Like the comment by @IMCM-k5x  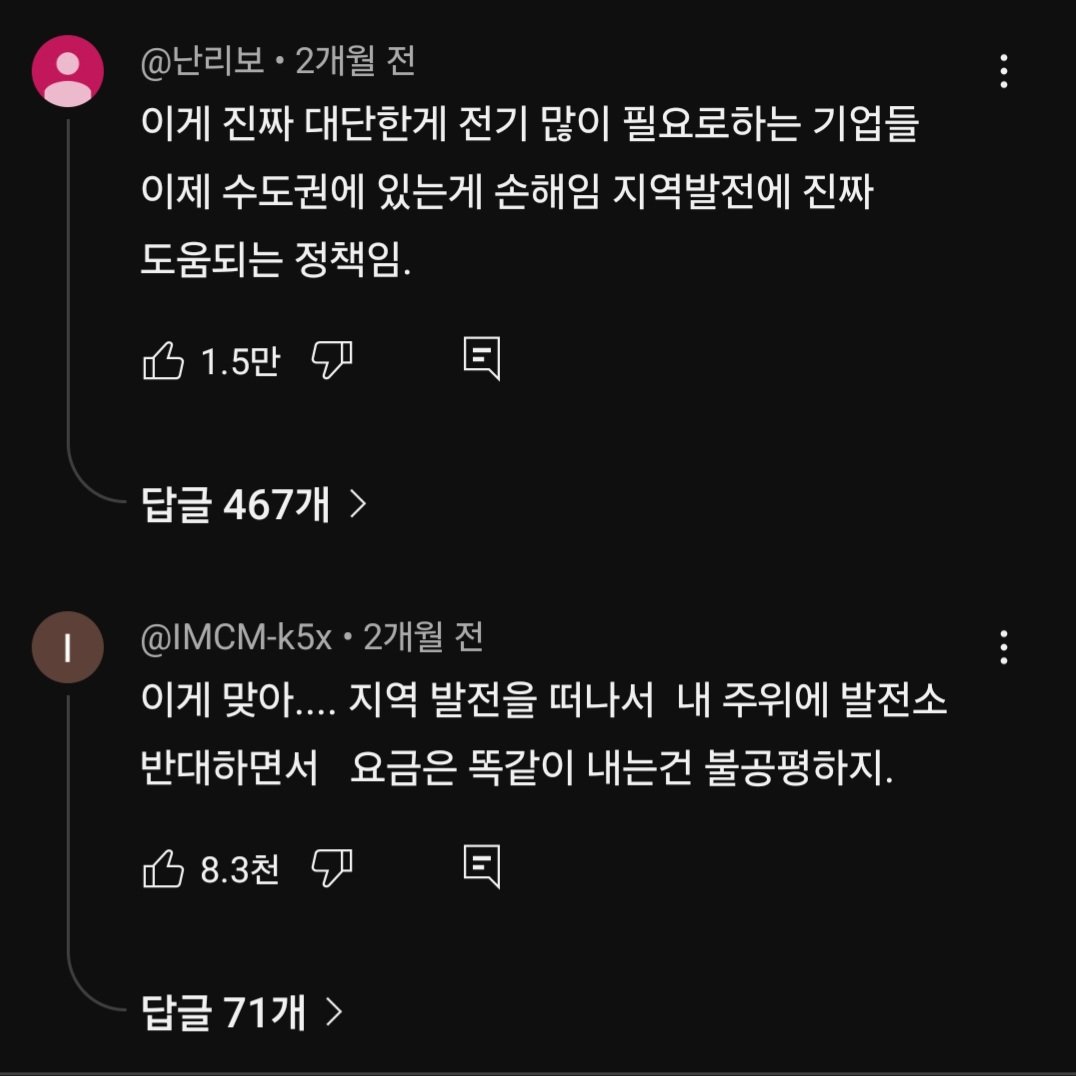pos(164,868)
